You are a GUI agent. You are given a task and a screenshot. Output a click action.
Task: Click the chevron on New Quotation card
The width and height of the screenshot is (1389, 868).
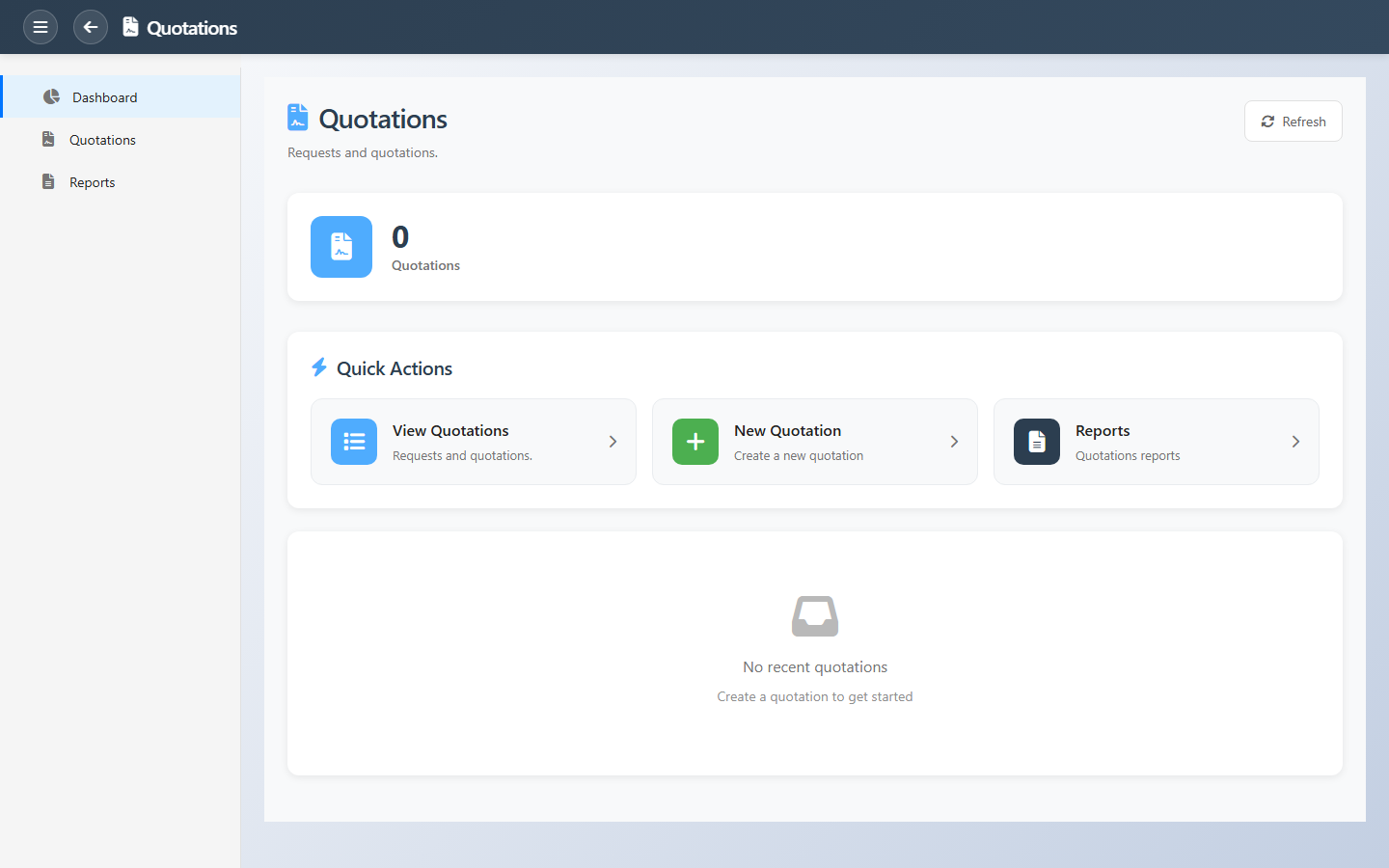pyautogui.click(x=954, y=442)
